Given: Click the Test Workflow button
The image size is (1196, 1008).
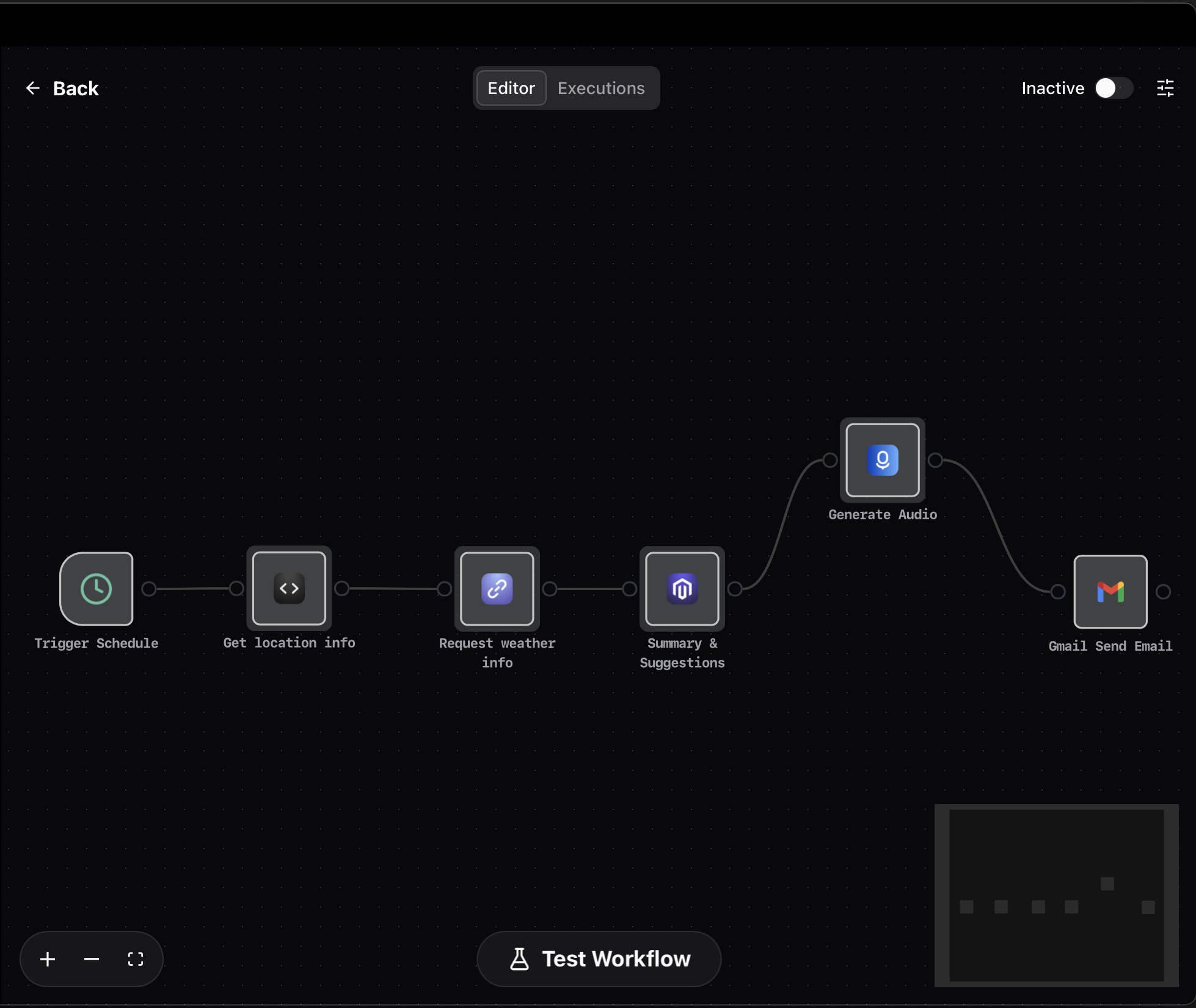Looking at the screenshot, I should point(599,959).
